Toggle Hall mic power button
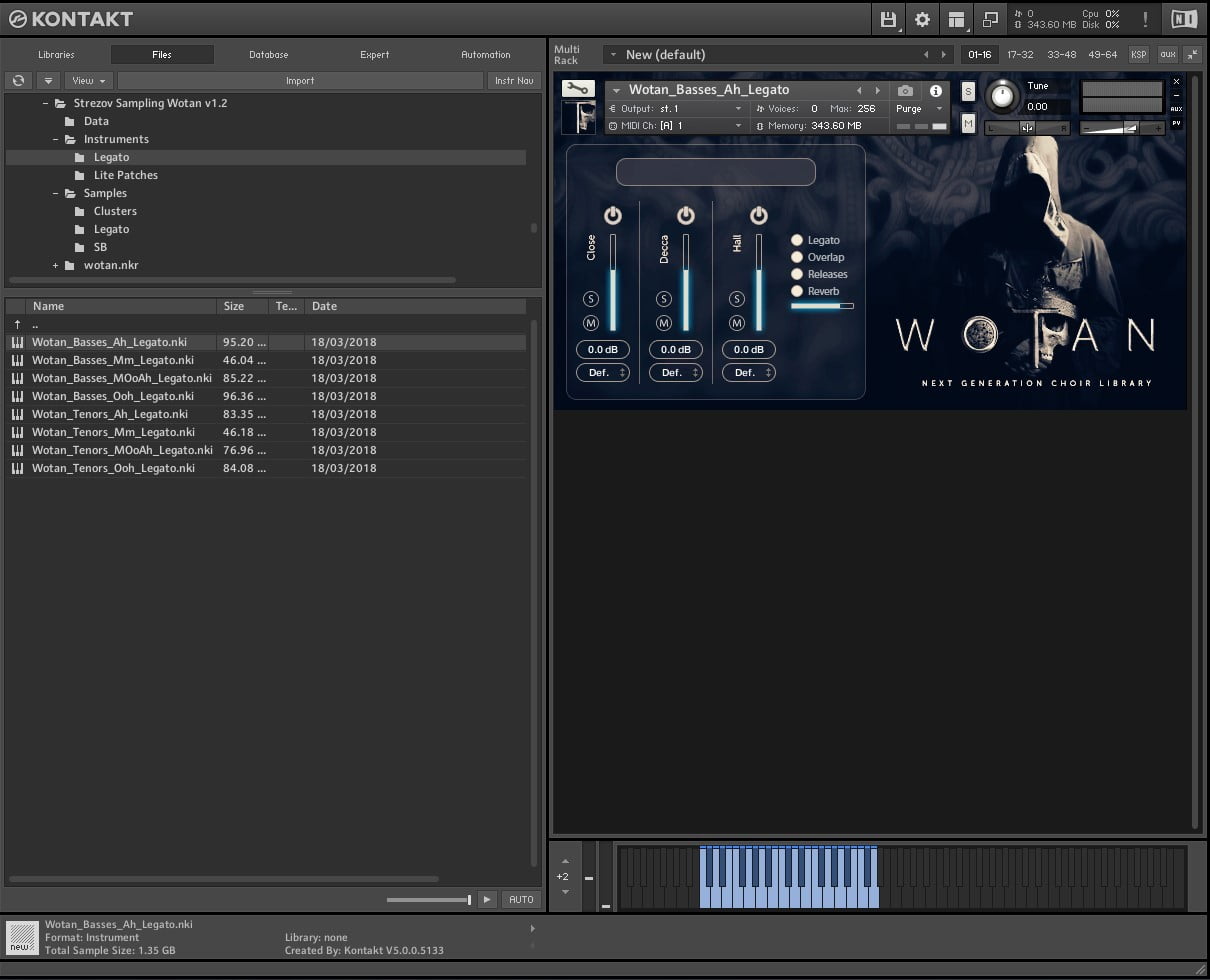1210x980 pixels. click(759, 215)
